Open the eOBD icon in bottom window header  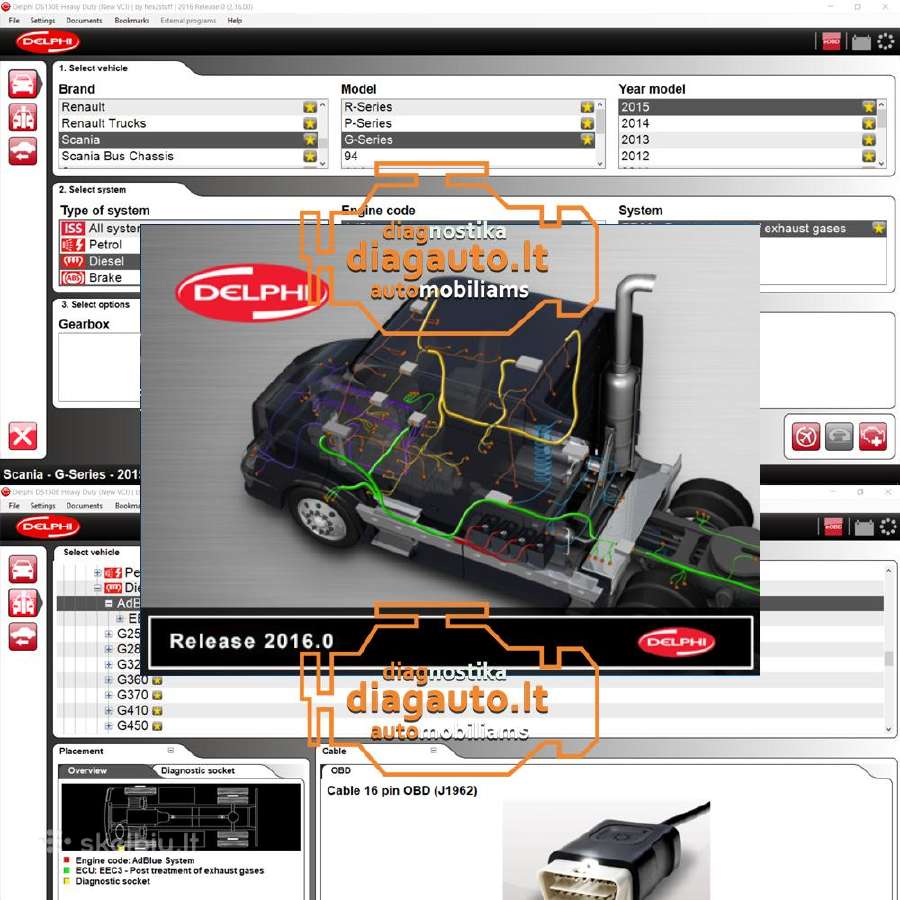833,526
